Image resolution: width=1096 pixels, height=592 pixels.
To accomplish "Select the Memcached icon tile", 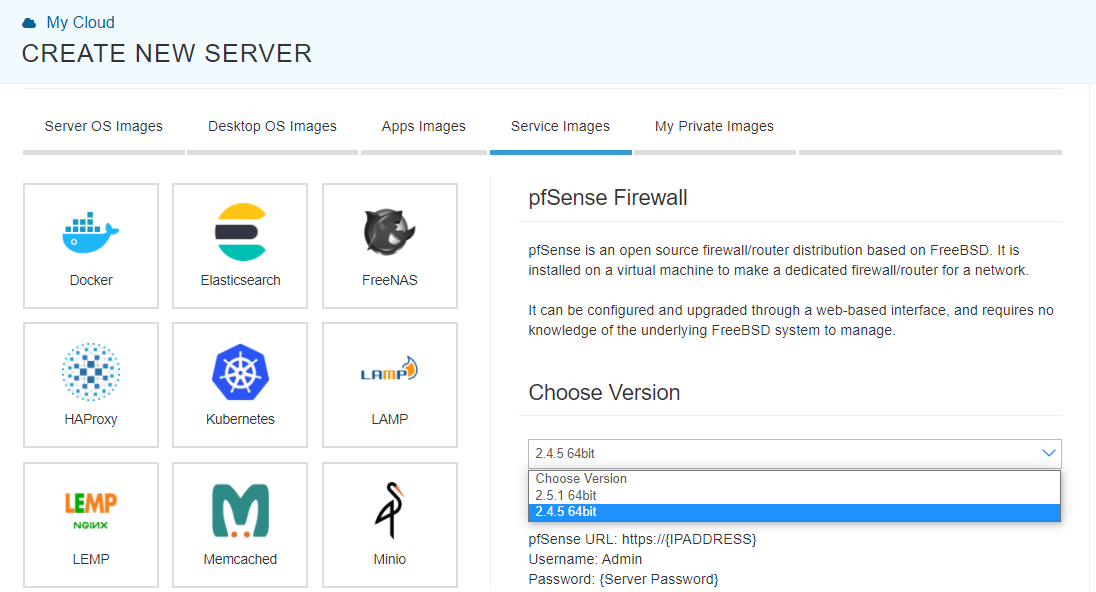I will (240, 524).
